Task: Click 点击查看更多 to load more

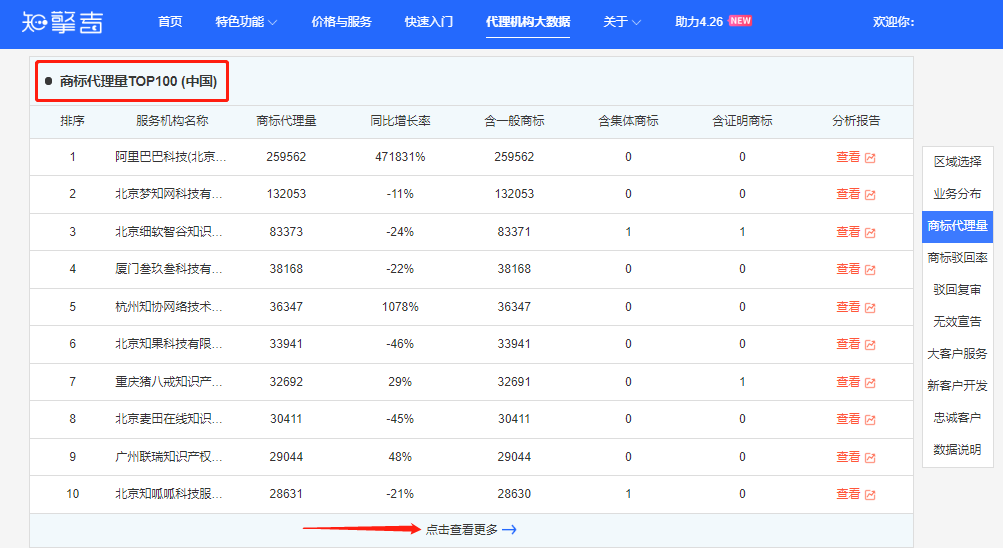Action: tap(462, 529)
